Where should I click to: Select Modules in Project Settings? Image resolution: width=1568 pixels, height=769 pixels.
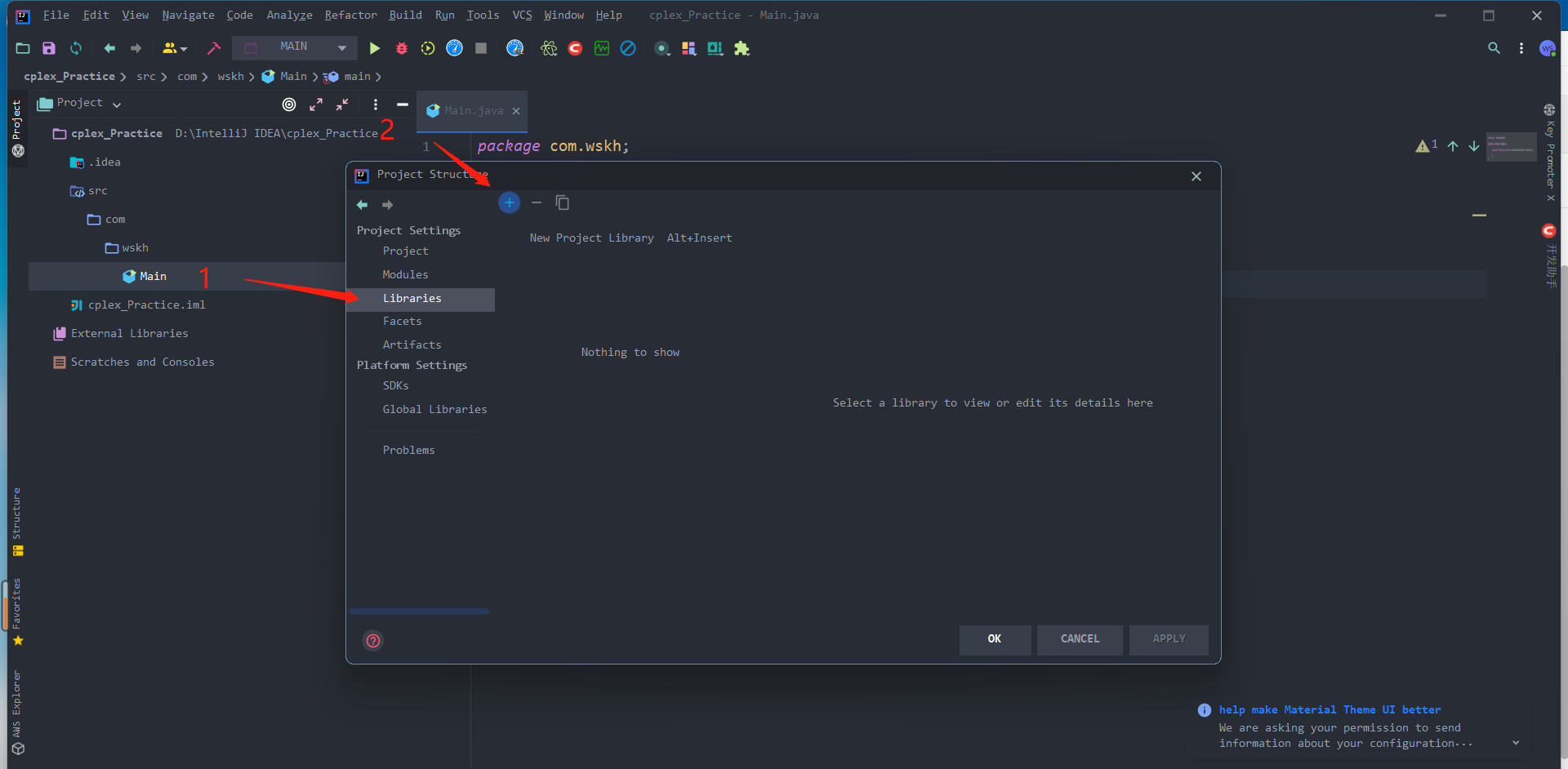tap(406, 275)
